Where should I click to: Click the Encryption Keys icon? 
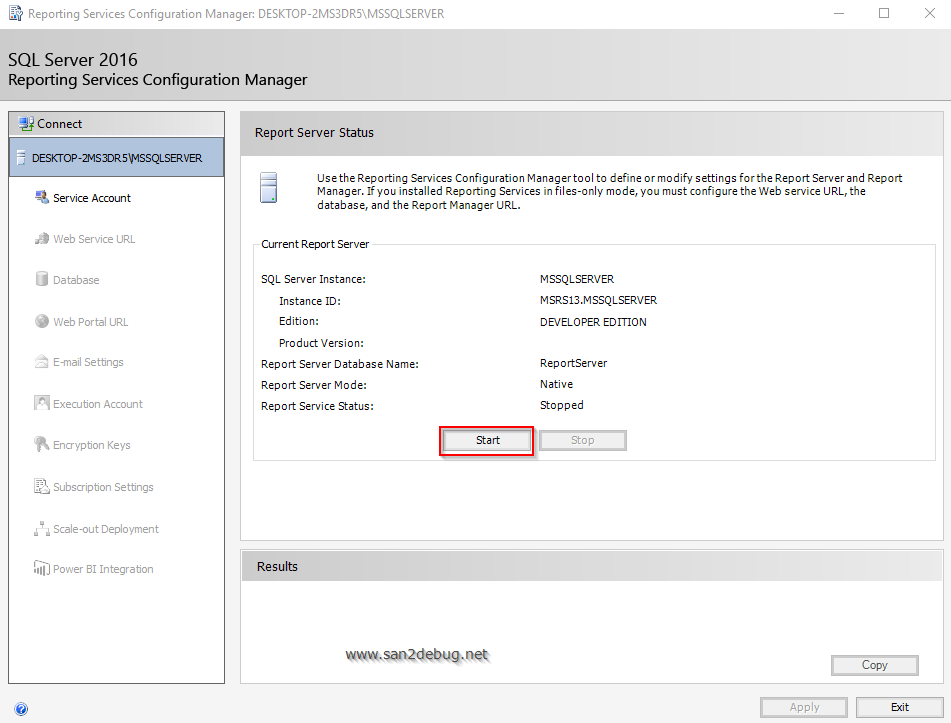pyautogui.click(x=42, y=445)
